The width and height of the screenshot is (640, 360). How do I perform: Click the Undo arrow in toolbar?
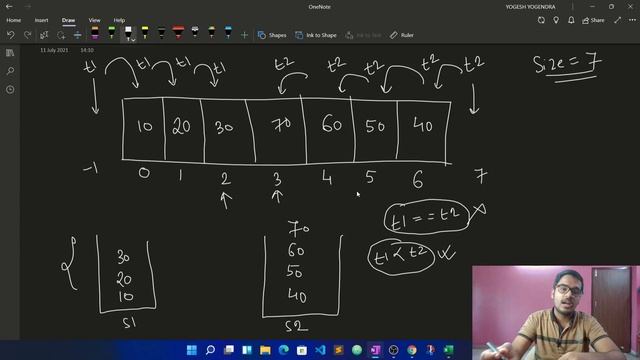coord(11,35)
